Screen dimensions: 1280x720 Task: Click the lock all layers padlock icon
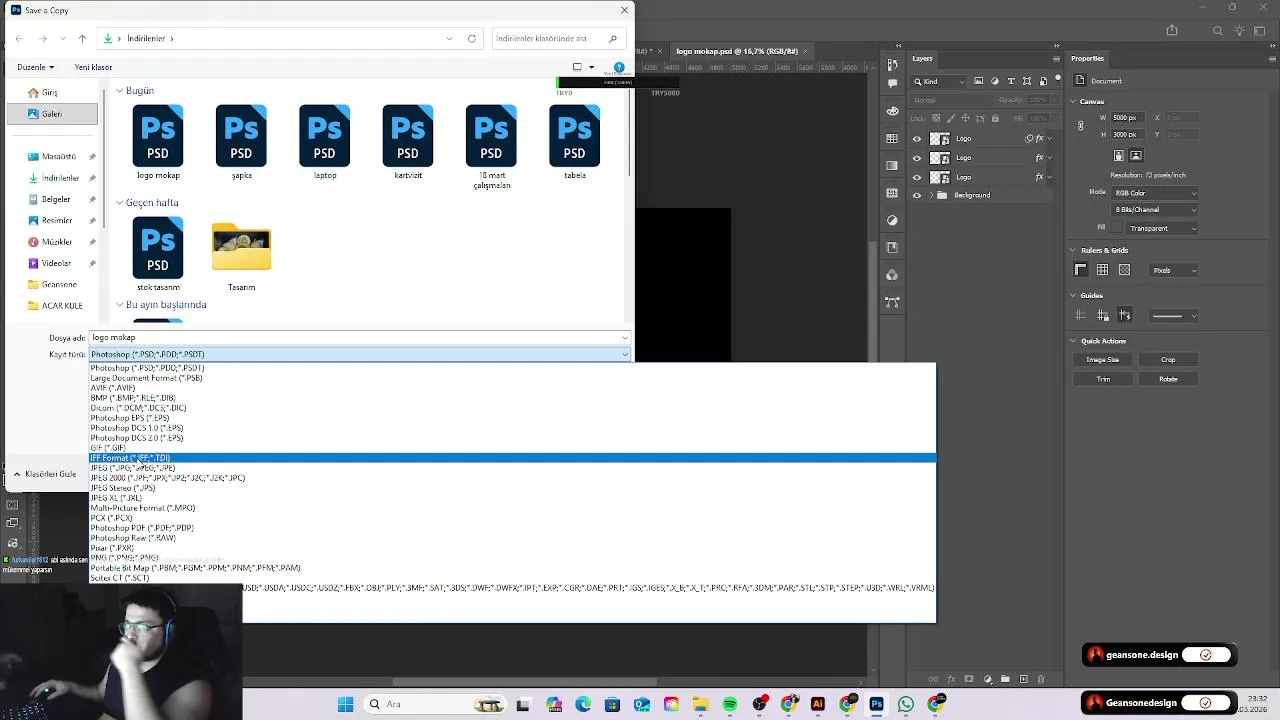pos(995,118)
